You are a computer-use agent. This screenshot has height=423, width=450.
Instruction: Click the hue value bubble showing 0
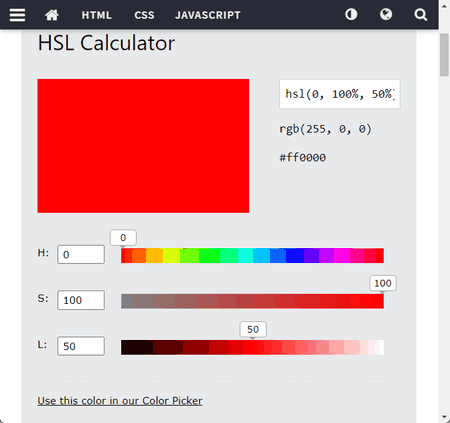pos(123,238)
